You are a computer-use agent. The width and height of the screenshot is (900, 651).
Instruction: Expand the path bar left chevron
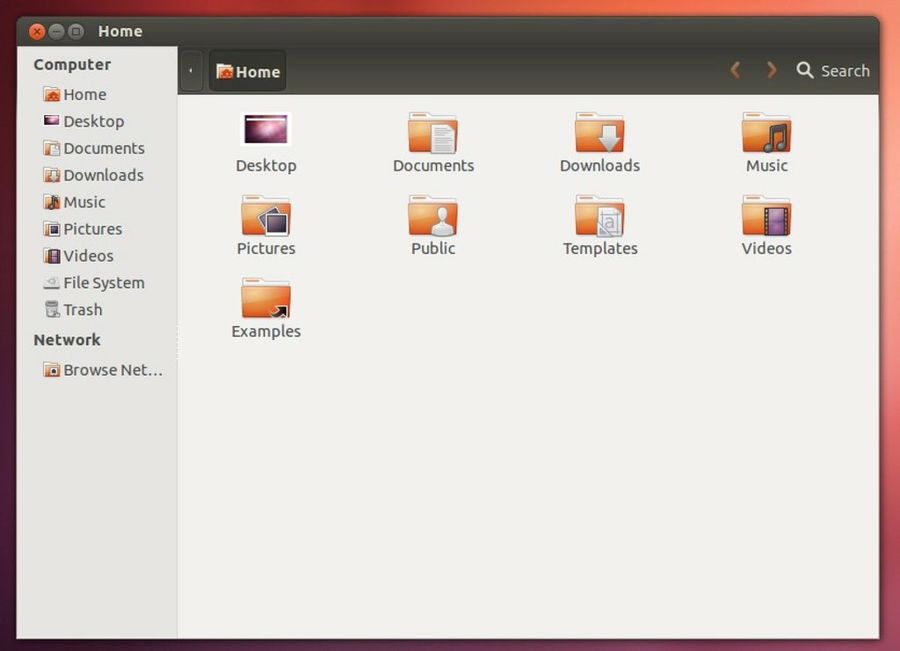(x=191, y=71)
